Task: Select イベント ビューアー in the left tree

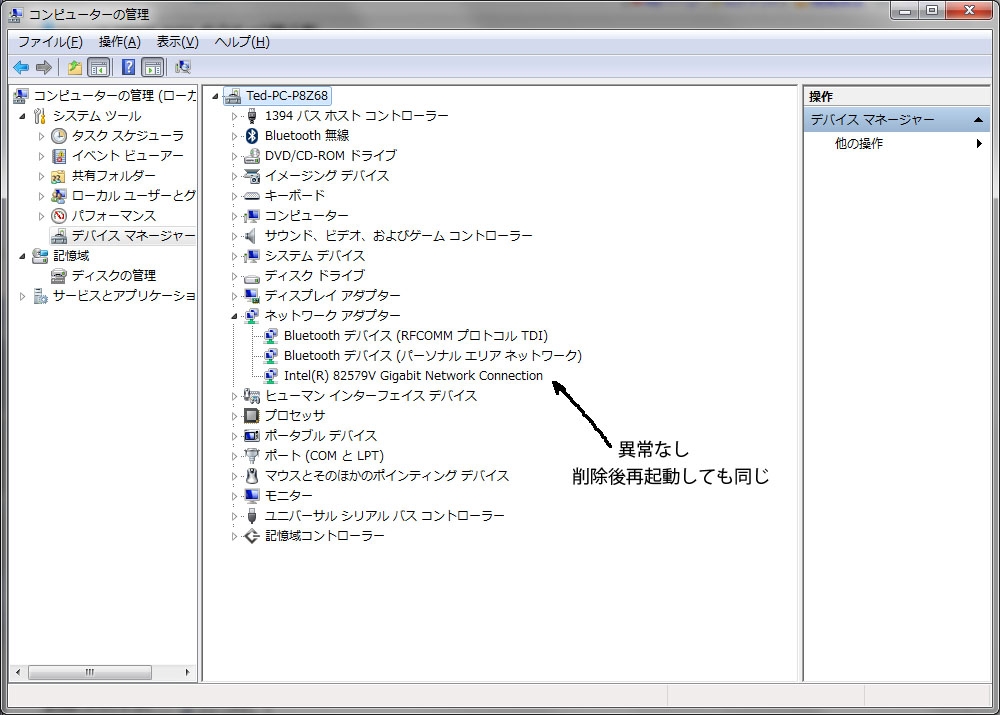Action: pos(128,156)
